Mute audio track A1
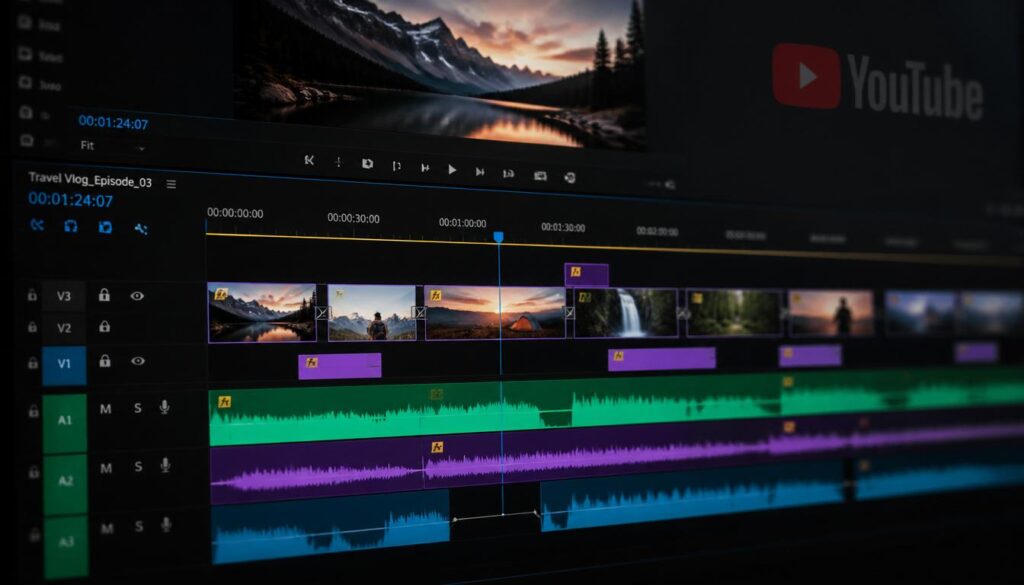The width and height of the screenshot is (1024, 585). (105, 409)
